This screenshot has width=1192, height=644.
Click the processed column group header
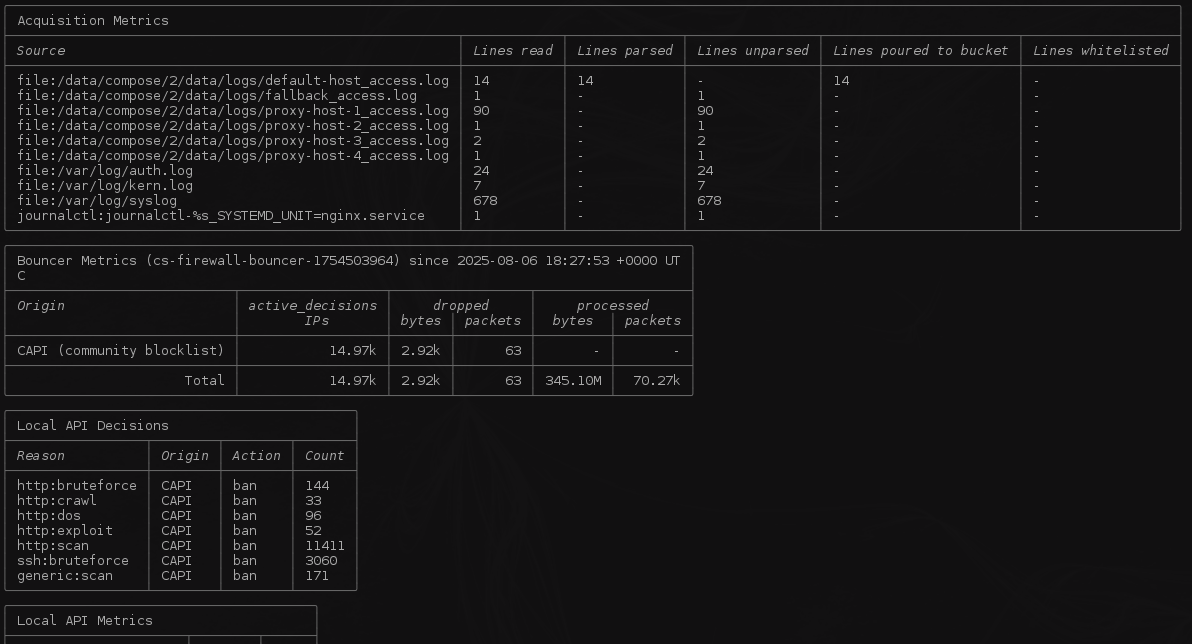[613, 306]
